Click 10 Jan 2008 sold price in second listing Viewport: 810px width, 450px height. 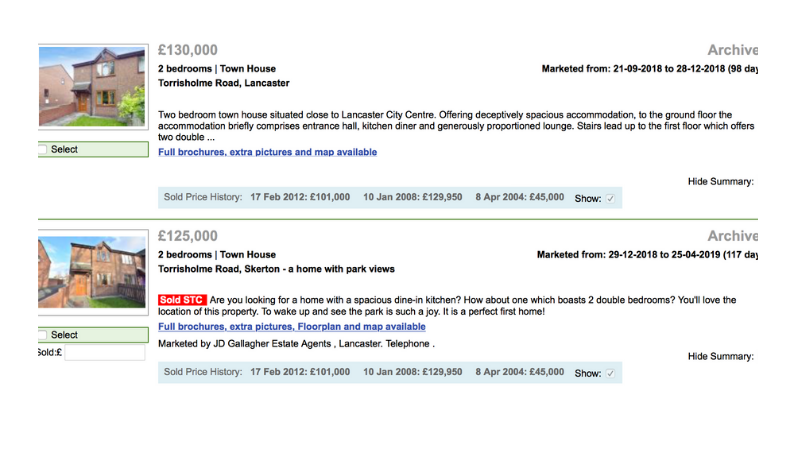[413, 372]
